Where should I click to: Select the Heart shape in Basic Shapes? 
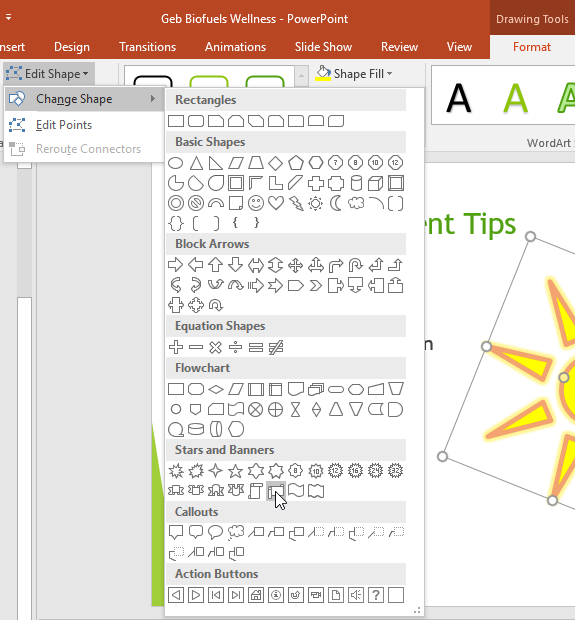276,203
